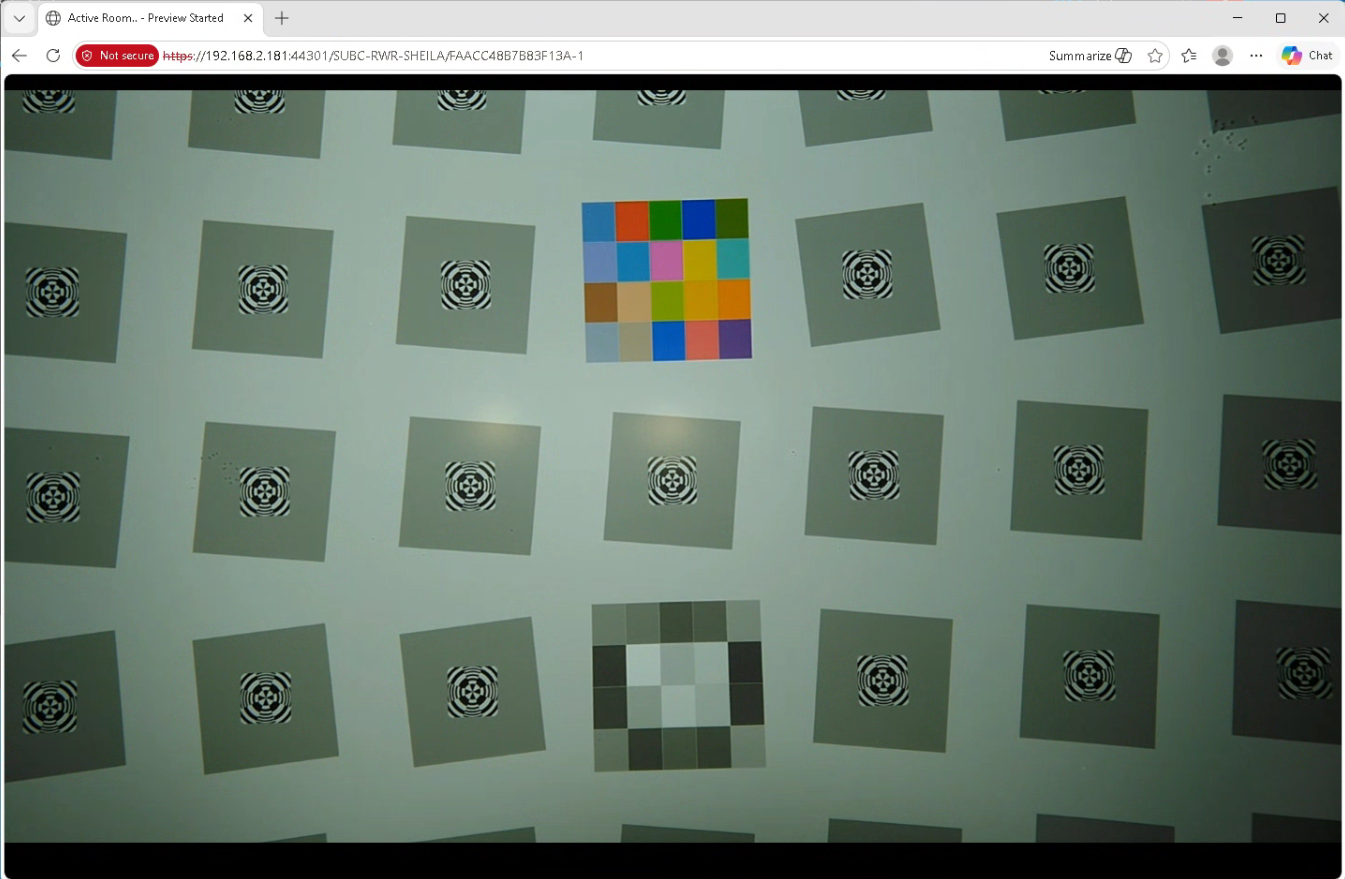Click the "Not secure" site warning badge
This screenshot has height=879, width=1345.
pos(117,56)
